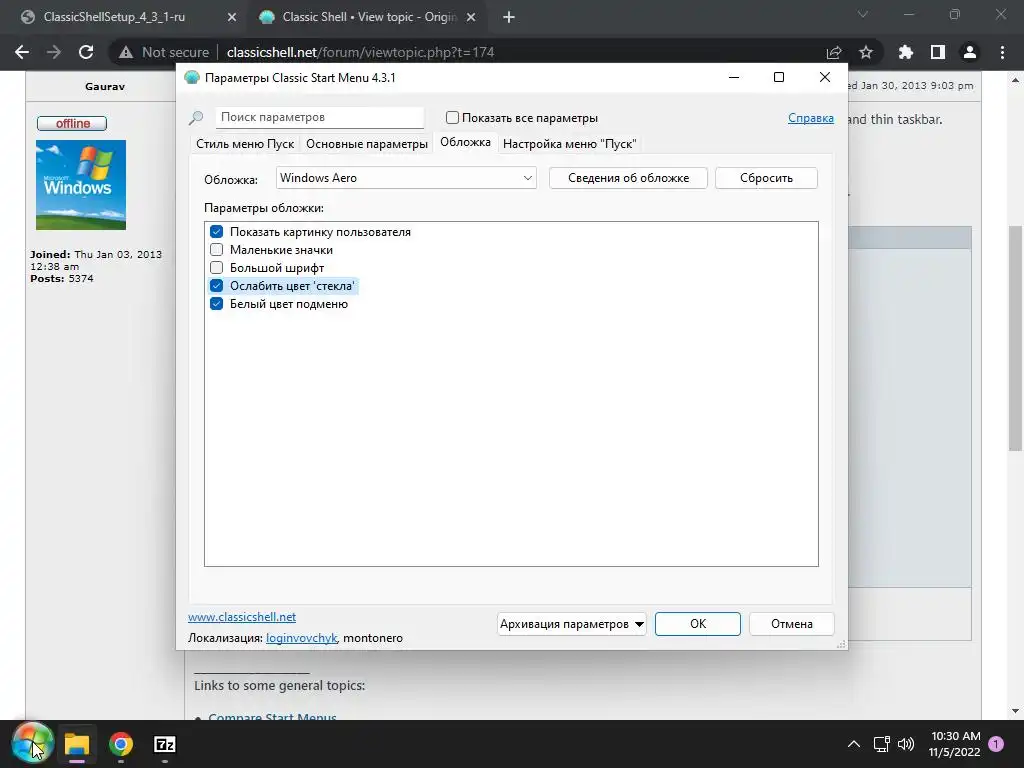Open Chrome profile avatar
The width and height of the screenshot is (1024, 768).
click(x=970, y=52)
